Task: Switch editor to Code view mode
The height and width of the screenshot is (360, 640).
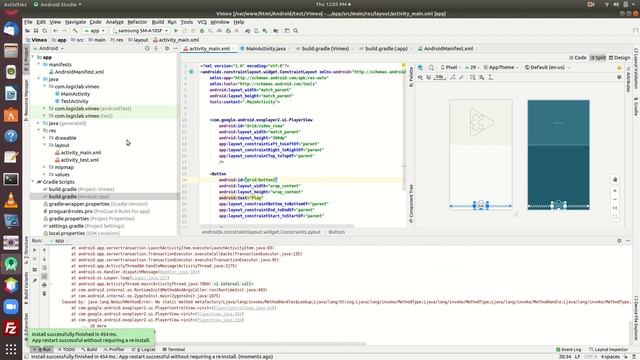Action: [x=578, y=58]
